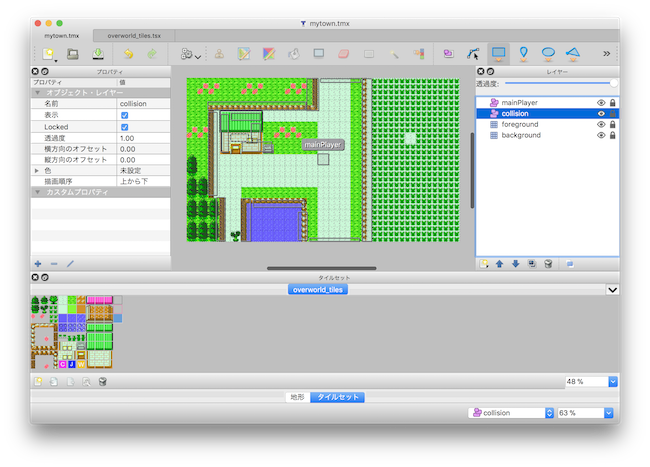
Task: Hide the foreground layer
Action: coord(601,124)
